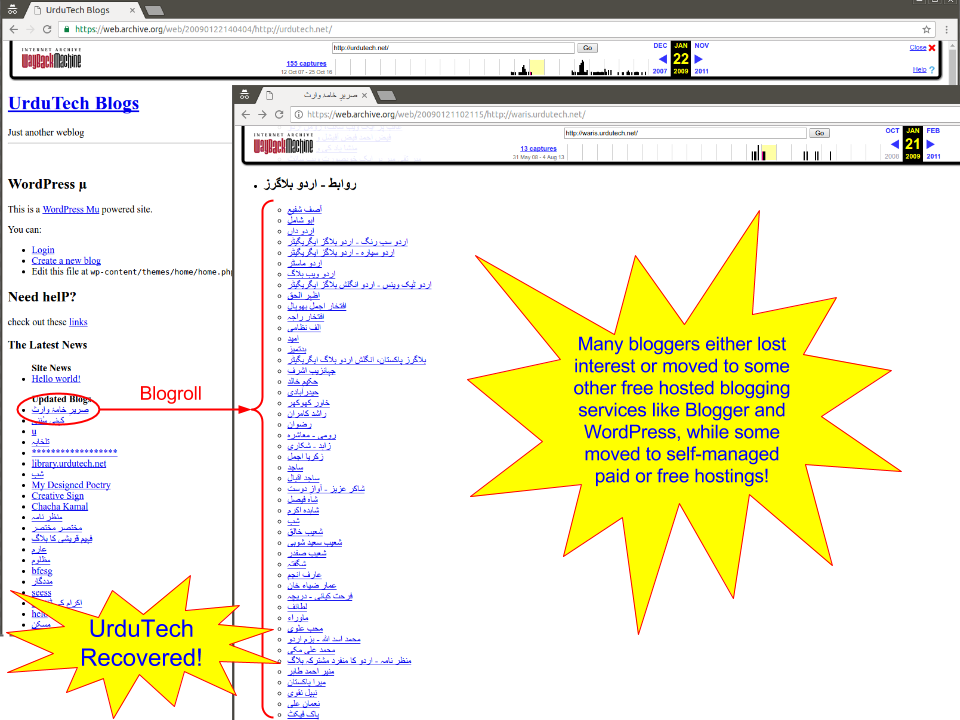Select the Urdu-titled tab in front window
The width and height of the screenshot is (960, 720).
(x=317, y=95)
